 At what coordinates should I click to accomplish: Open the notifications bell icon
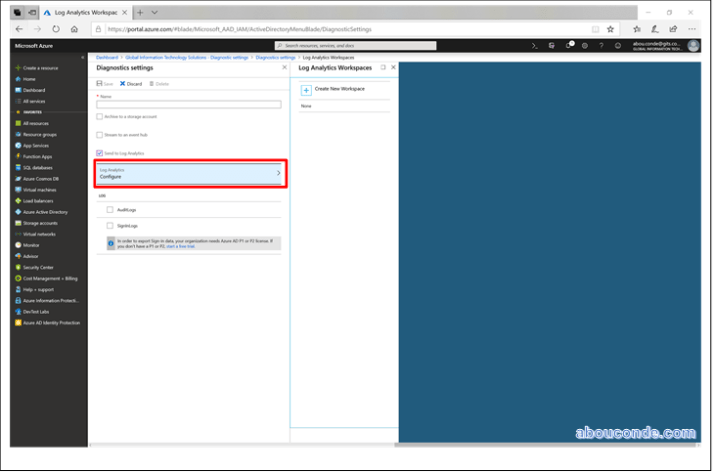point(569,45)
